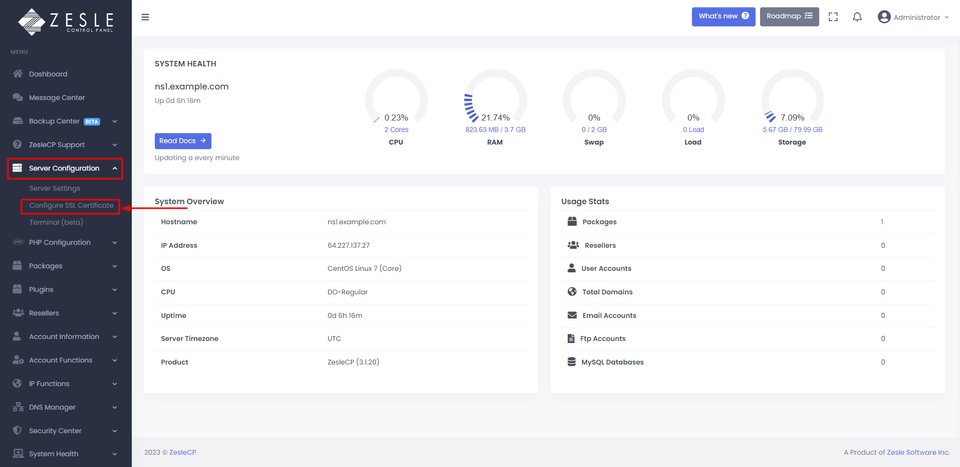Click the What's new button
This screenshot has width=960, height=467.
pos(723,17)
